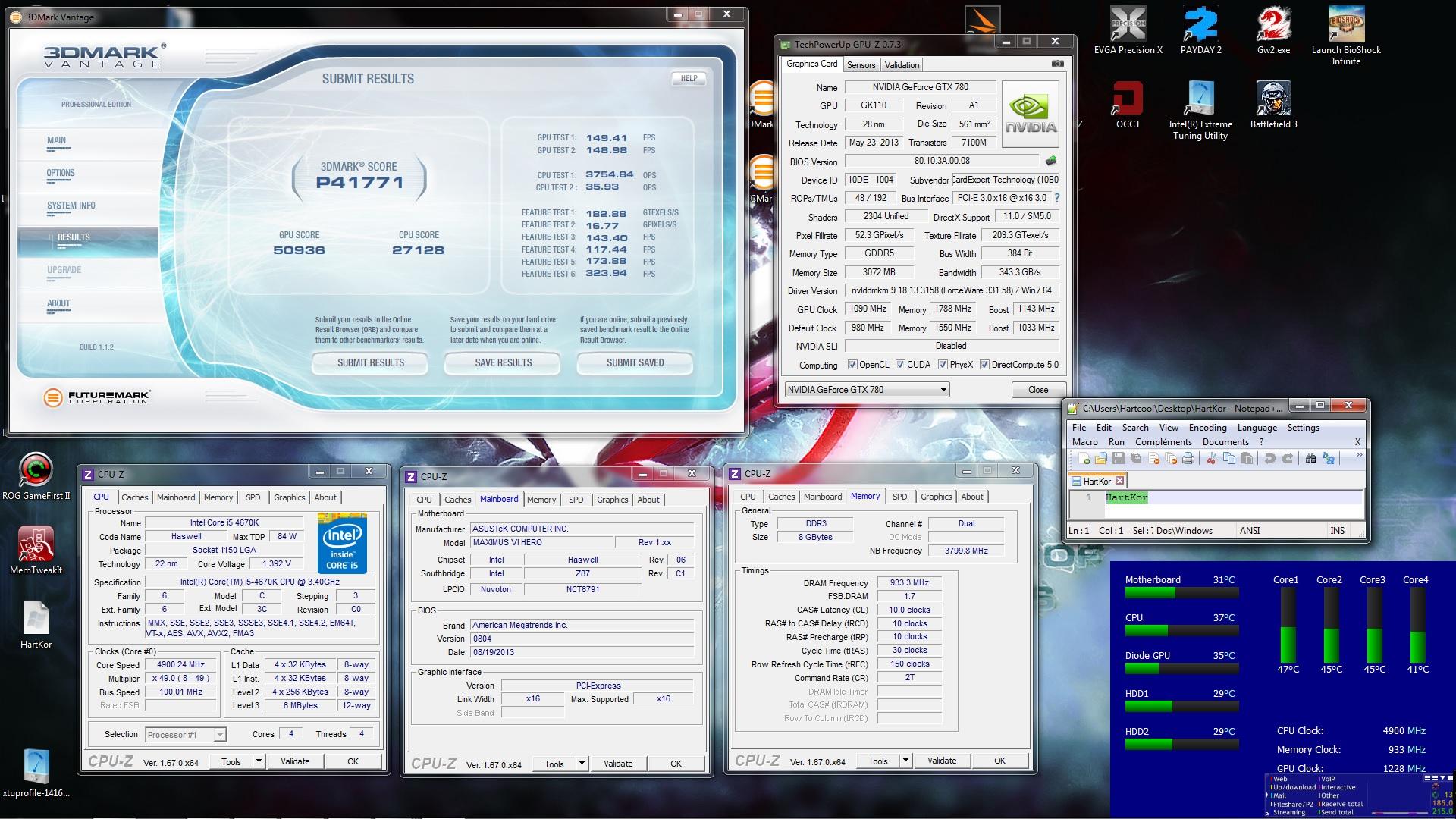Click Core1 temperature bar in gadget
Screen dimensions: 1456x819
pos(1288,625)
